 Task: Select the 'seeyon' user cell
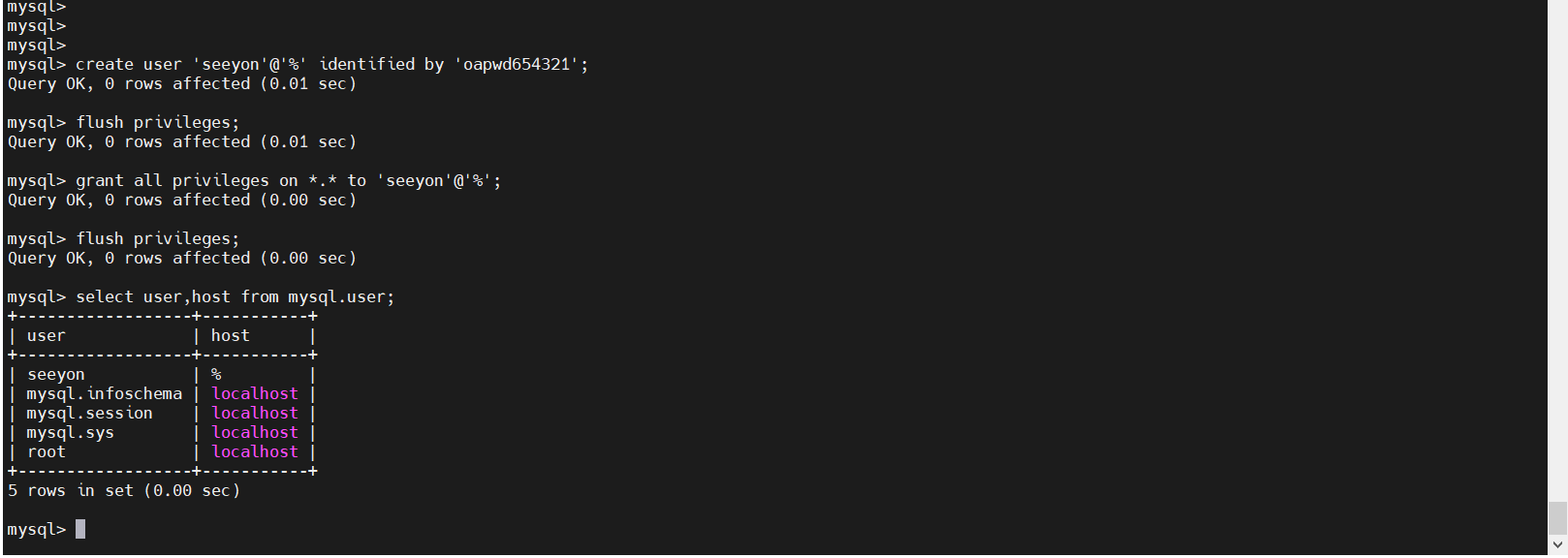(56, 375)
